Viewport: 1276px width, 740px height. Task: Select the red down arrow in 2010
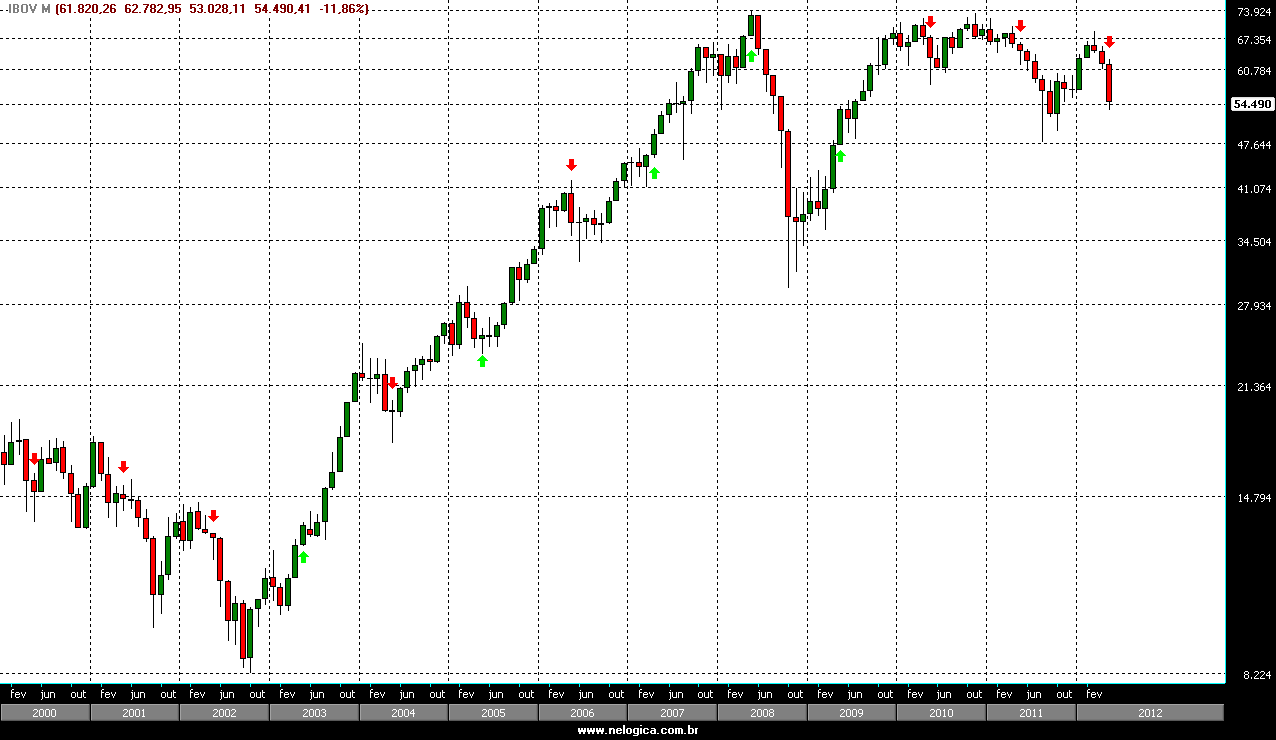(930, 22)
